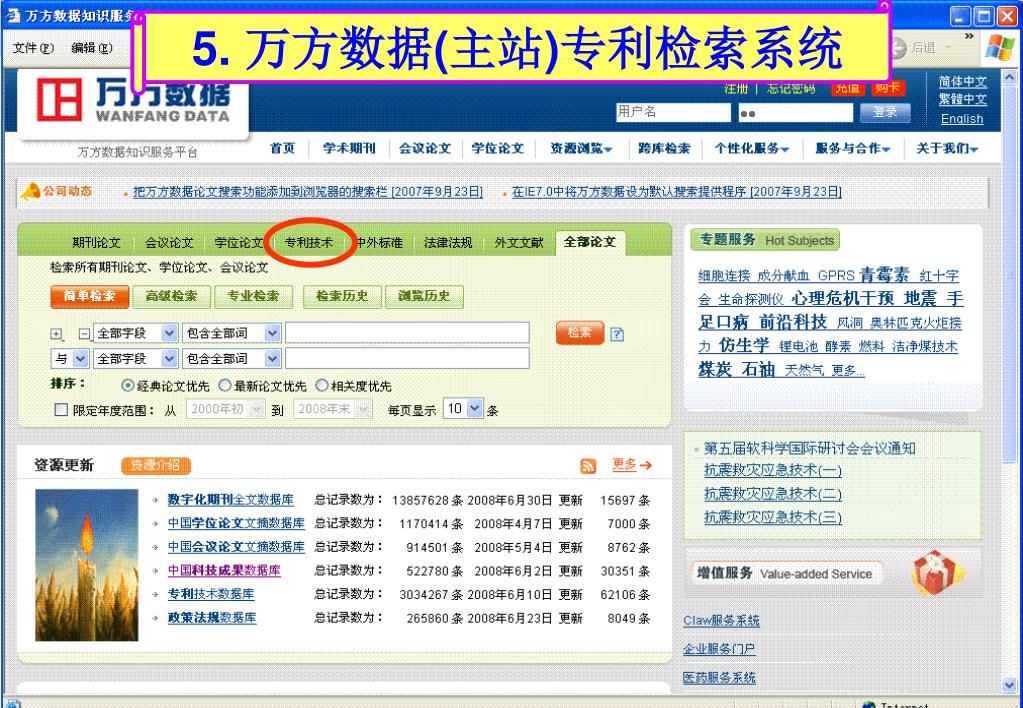Screen dimensions: 1023x708
Task: Click the orange 检索 search button
Action: (579, 333)
